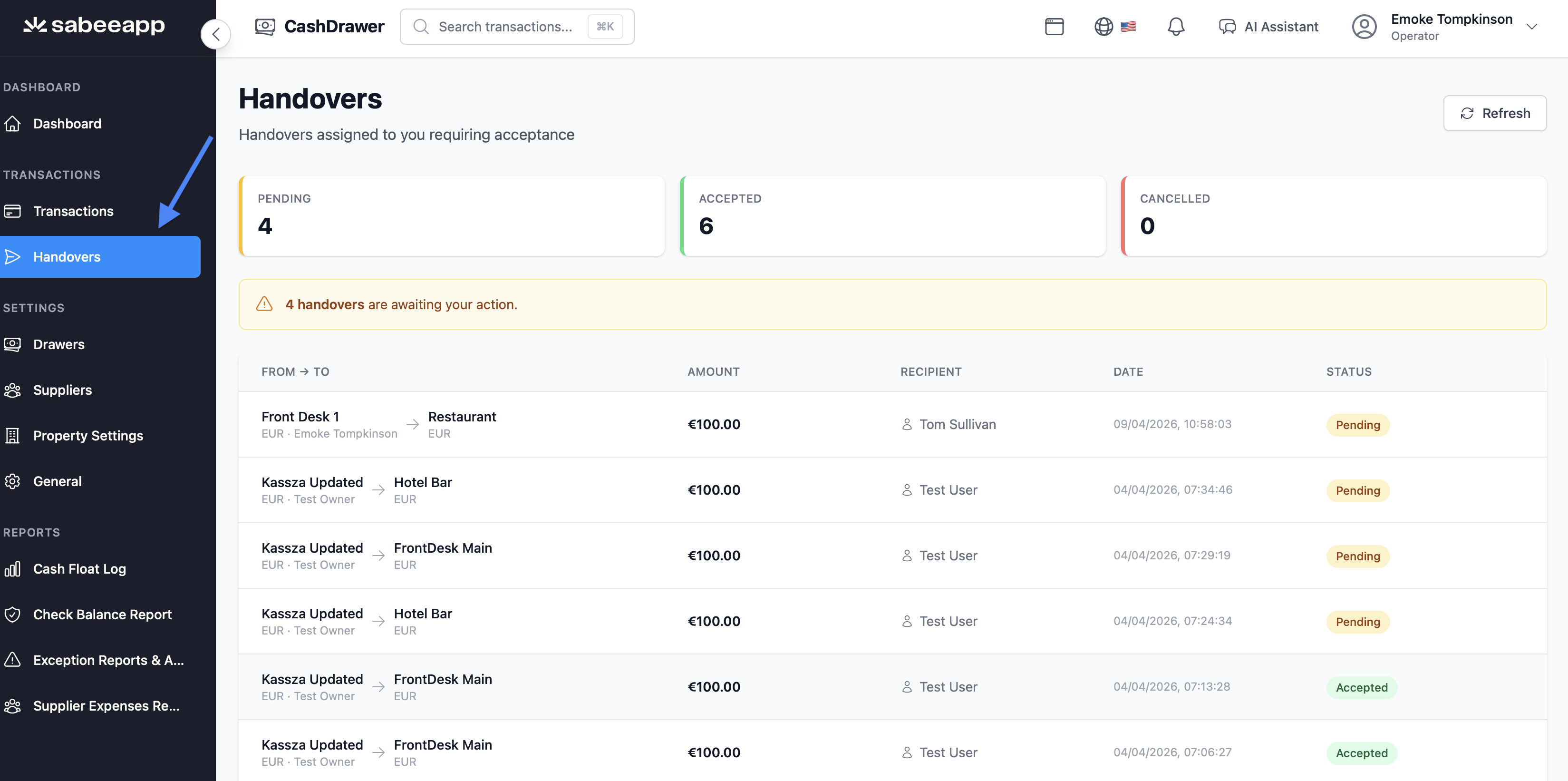Click the warning triangle in alert banner
Viewport: 1568px width, 781px height.
point(264,304)
